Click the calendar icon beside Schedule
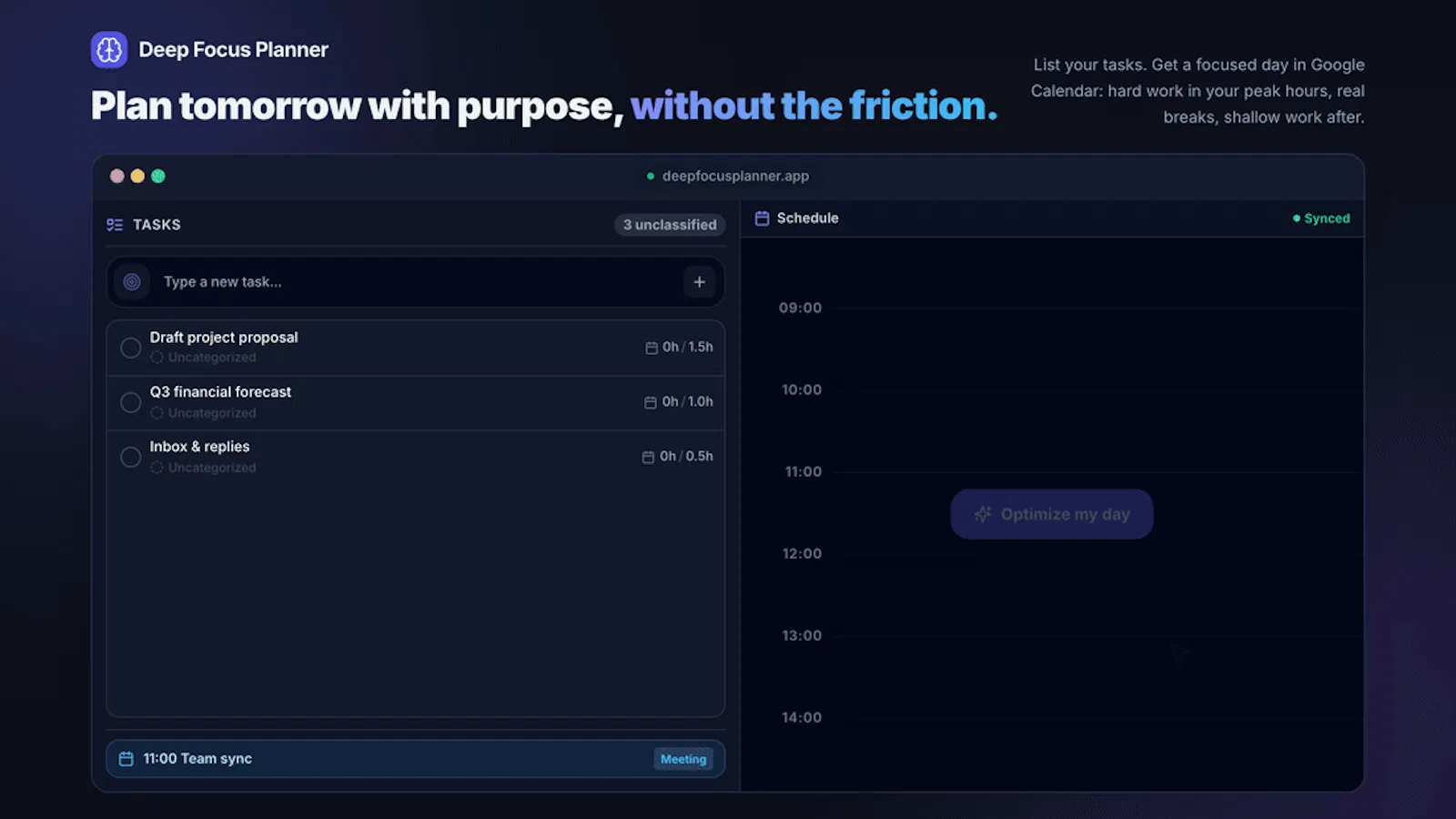This screenshot has width=1456, height=819. [x=763, y=218]
